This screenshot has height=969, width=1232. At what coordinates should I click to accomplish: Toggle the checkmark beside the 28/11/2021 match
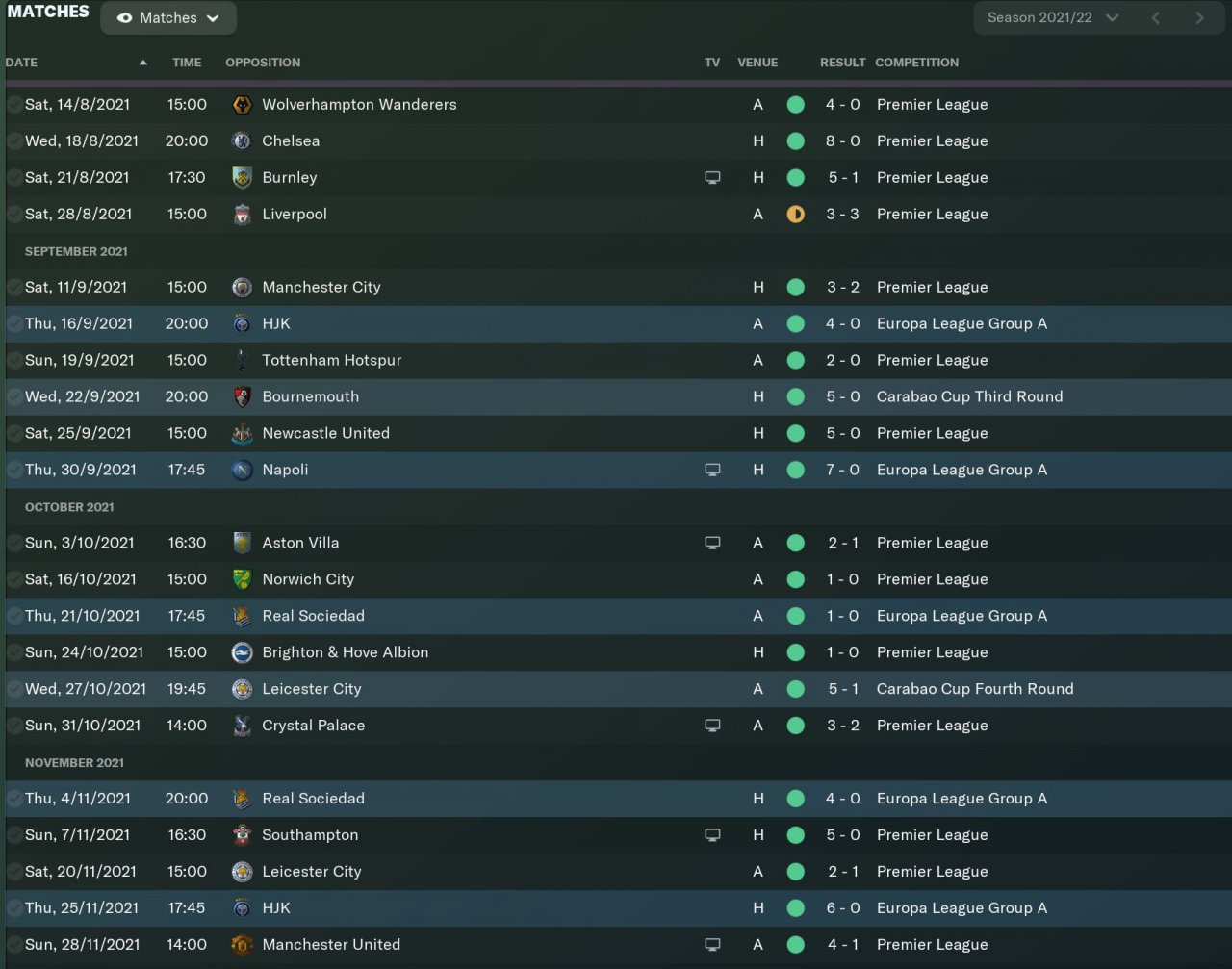tap(14, 945)
